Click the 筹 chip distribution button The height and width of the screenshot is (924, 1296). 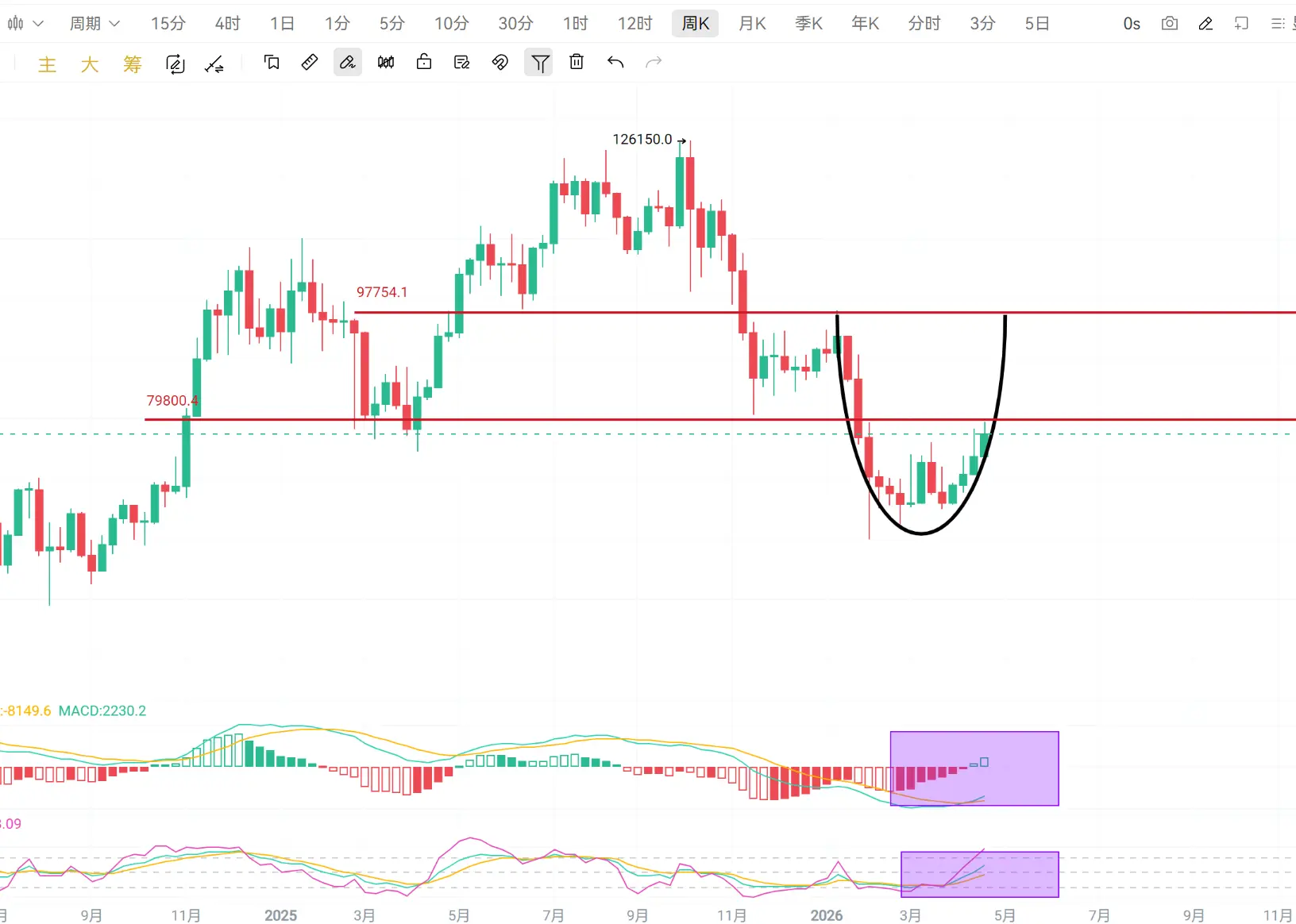[133, 64]
